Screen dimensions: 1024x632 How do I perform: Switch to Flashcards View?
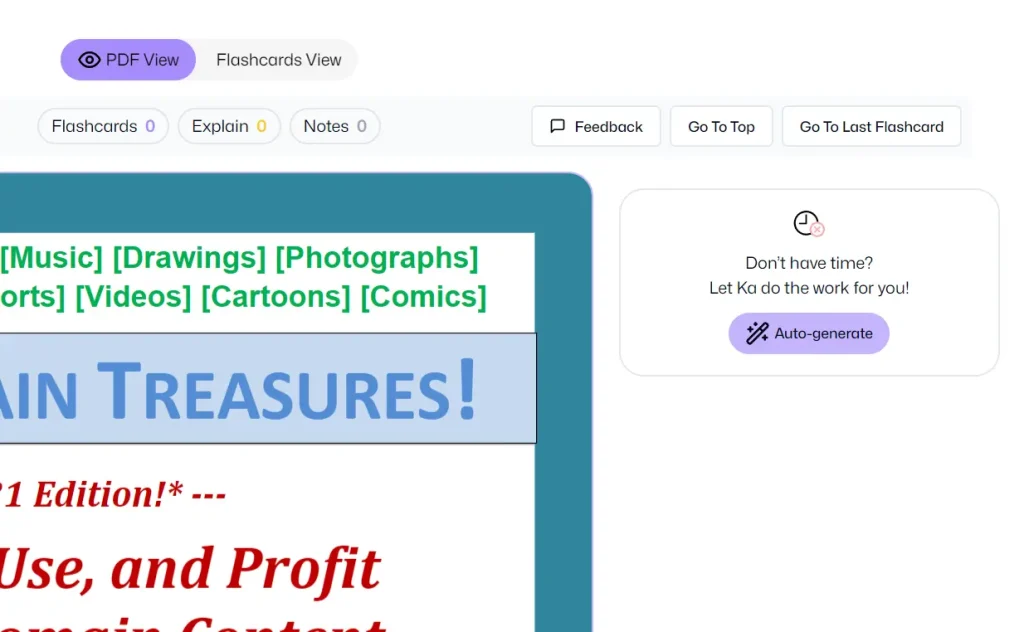(279, 60)
